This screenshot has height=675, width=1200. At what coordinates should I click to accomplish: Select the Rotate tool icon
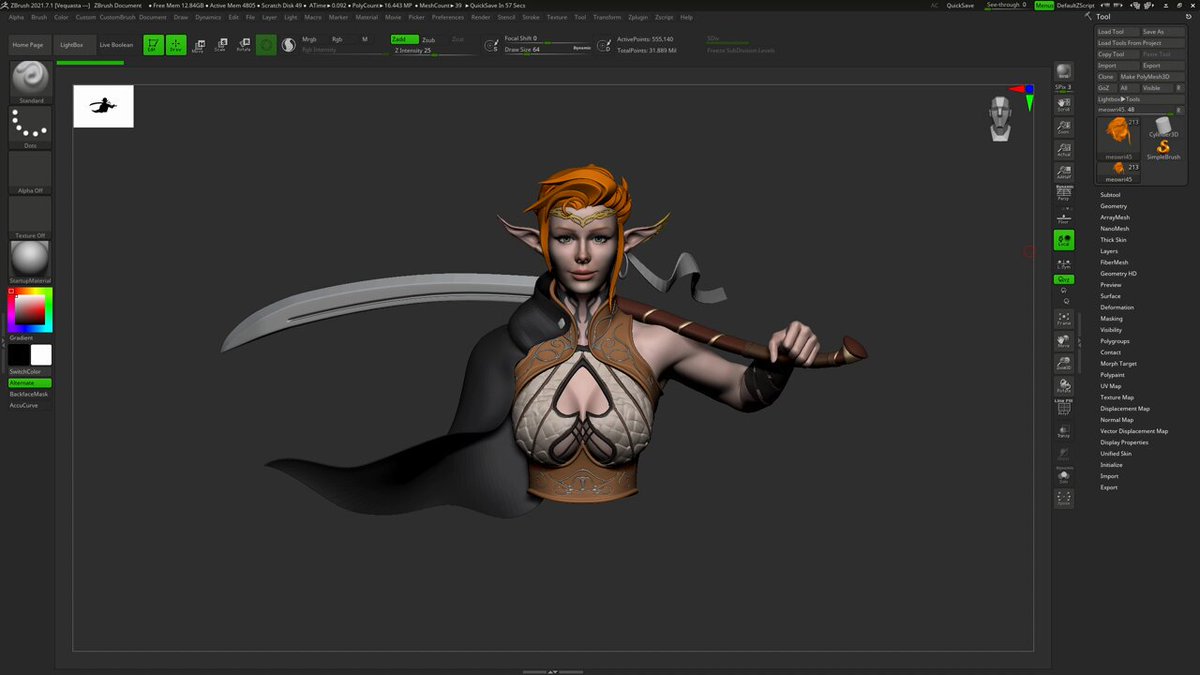(x=243, y=45)
